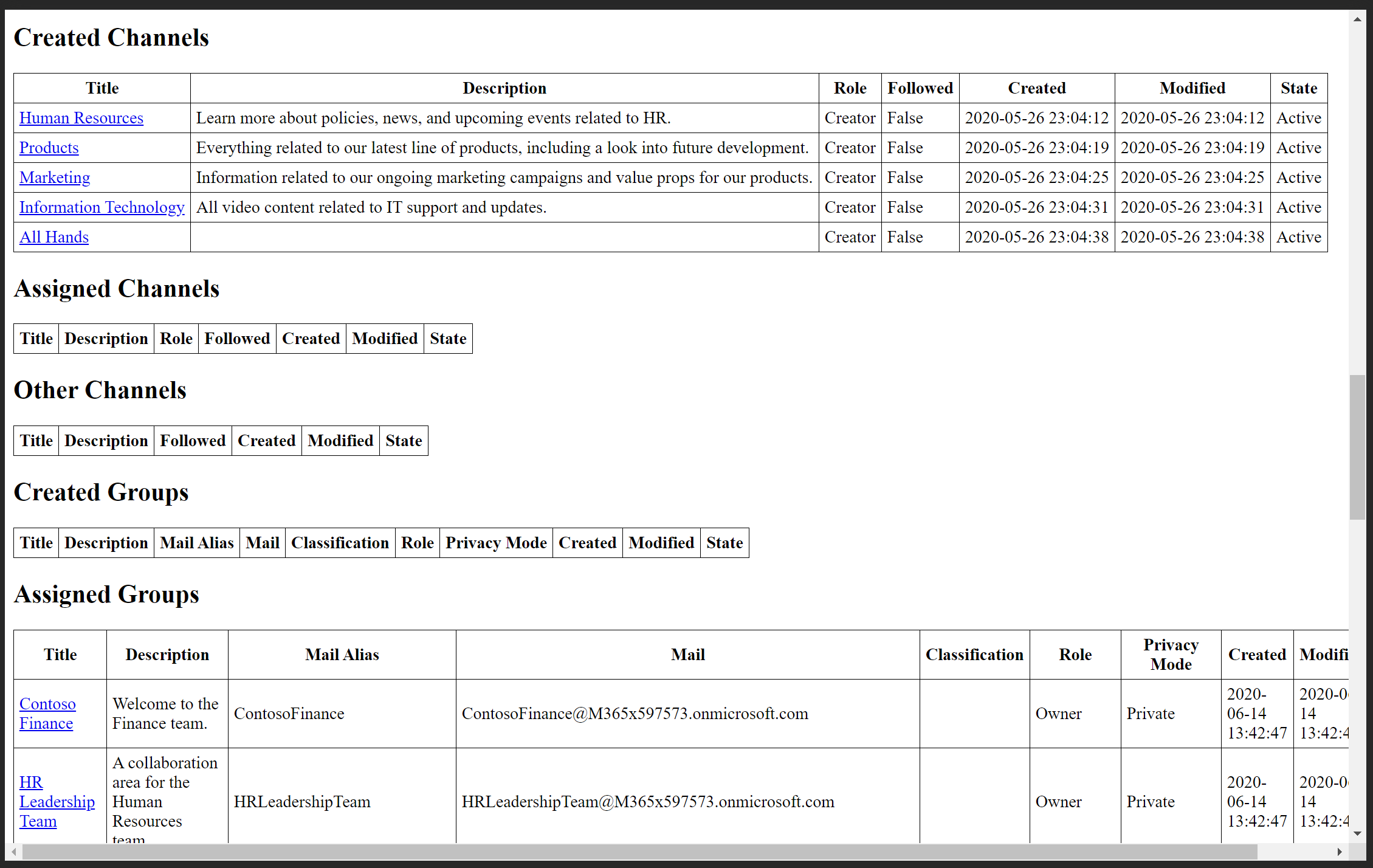
Task: Open the Human Resources channel link
Action: click(81, 118)
